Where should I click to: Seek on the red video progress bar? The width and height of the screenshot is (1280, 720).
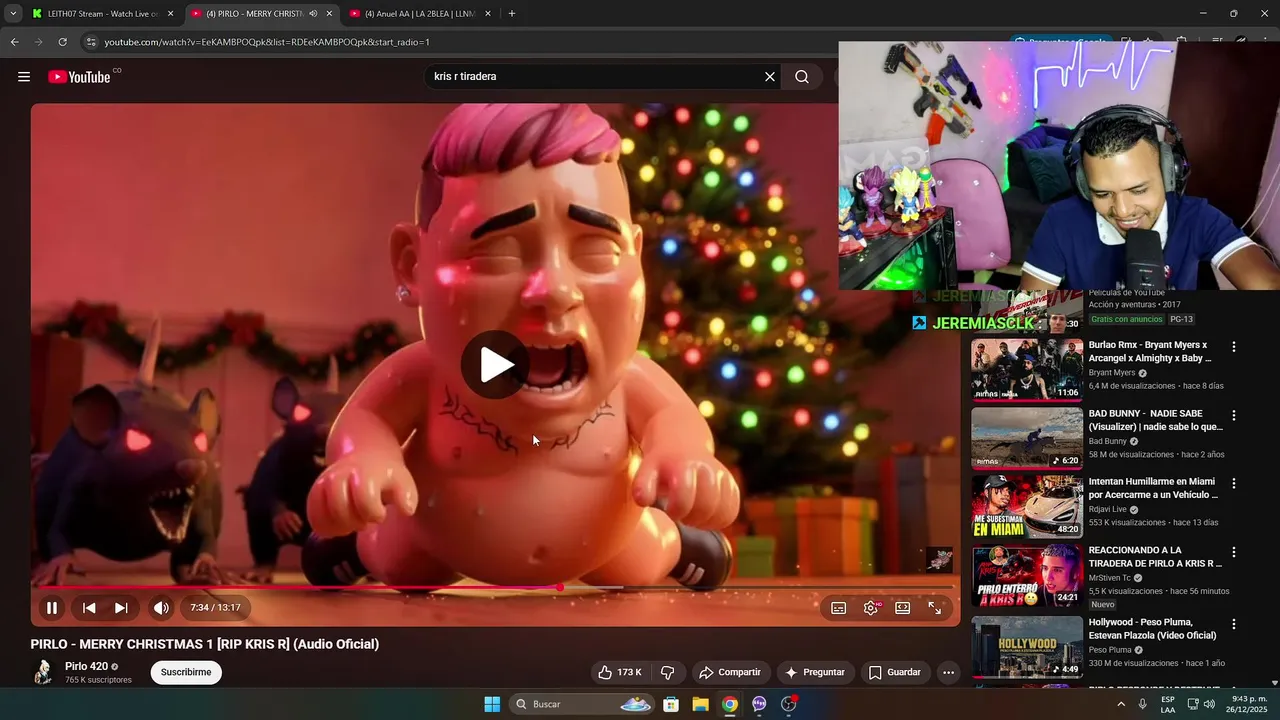pos(495,587)
